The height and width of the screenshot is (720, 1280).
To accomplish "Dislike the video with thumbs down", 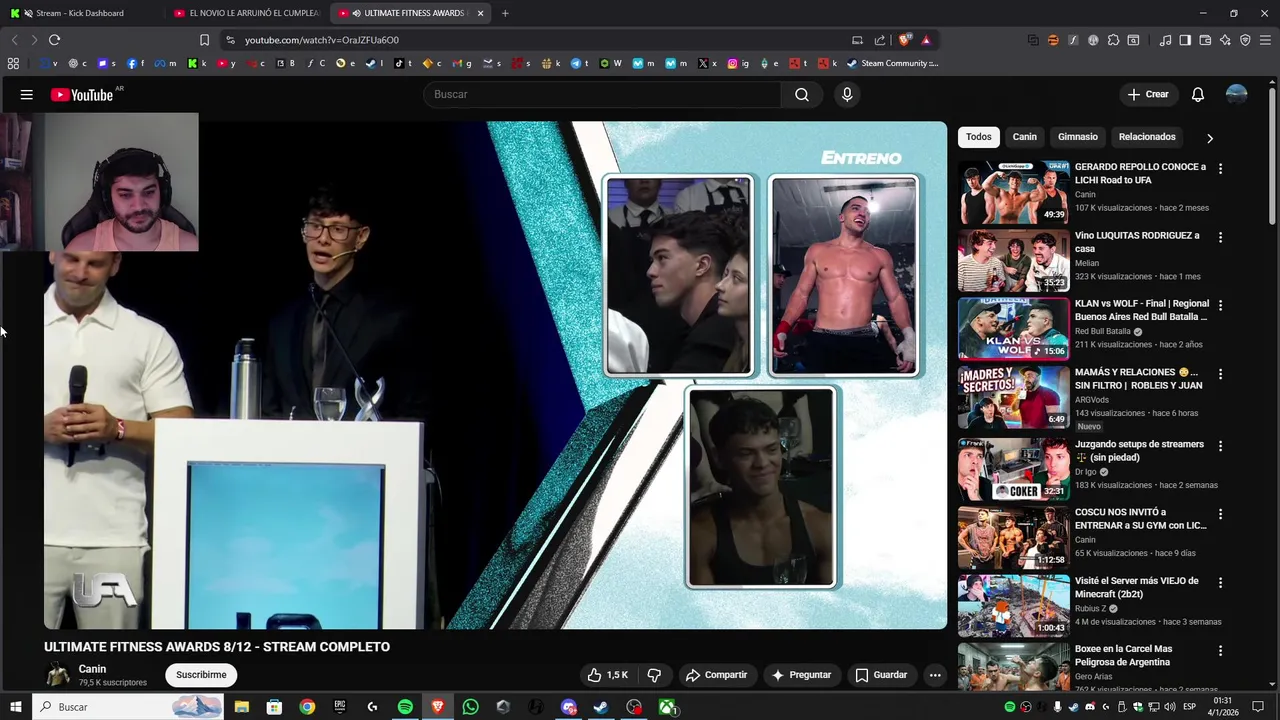I will point(654,675).
